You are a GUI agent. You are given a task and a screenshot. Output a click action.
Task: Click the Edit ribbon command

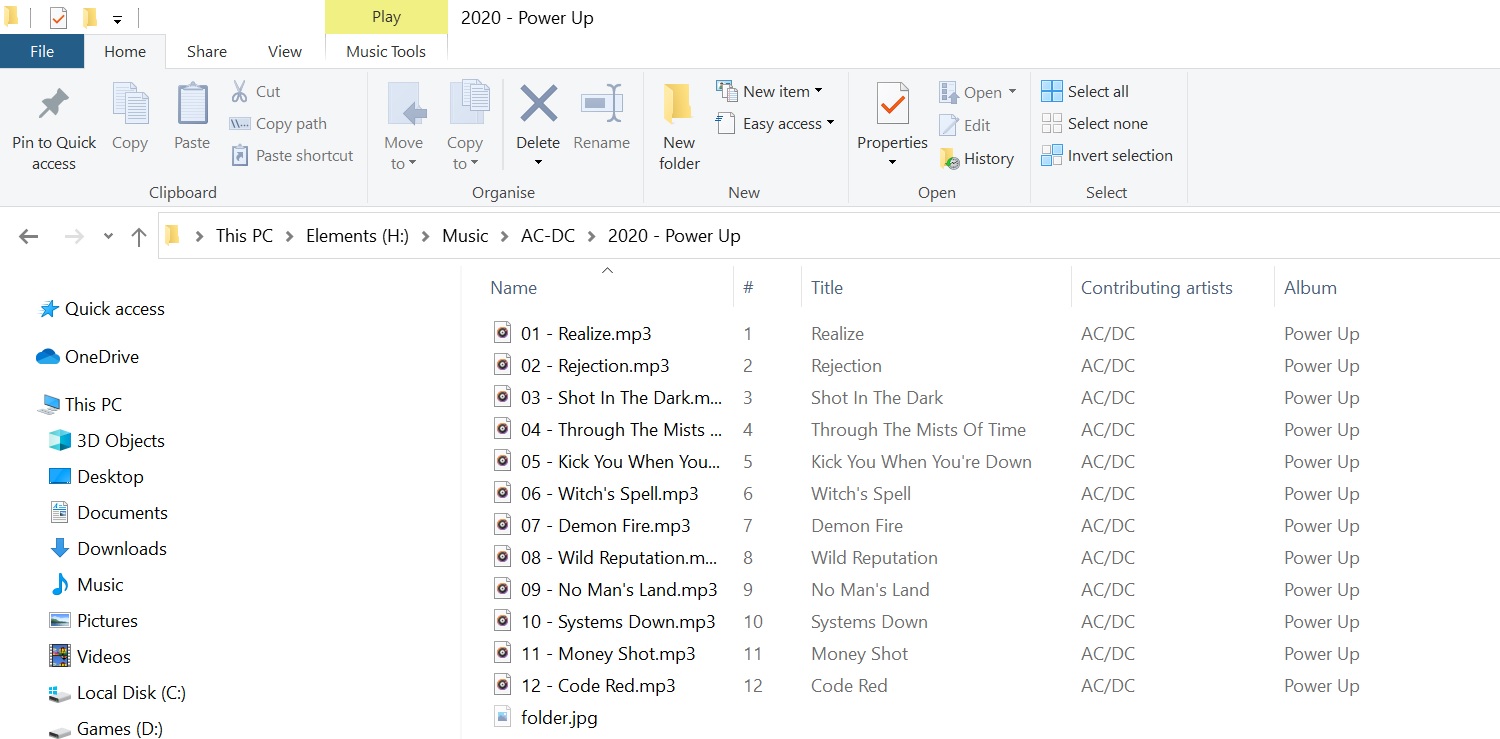point(965,126)
